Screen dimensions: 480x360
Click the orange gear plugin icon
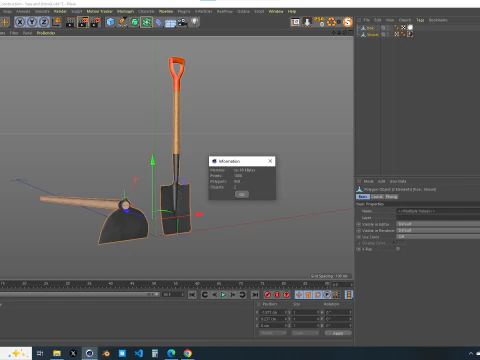pos(331,22)
